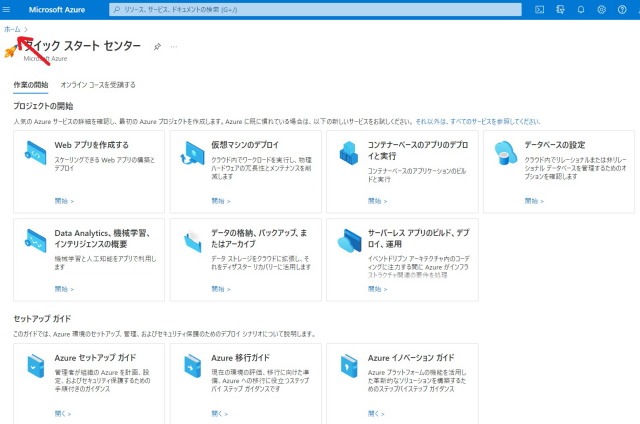The image size is (640, 424).
Task: Select the 仮想マシンのデプロイ title
Action: 245,145
